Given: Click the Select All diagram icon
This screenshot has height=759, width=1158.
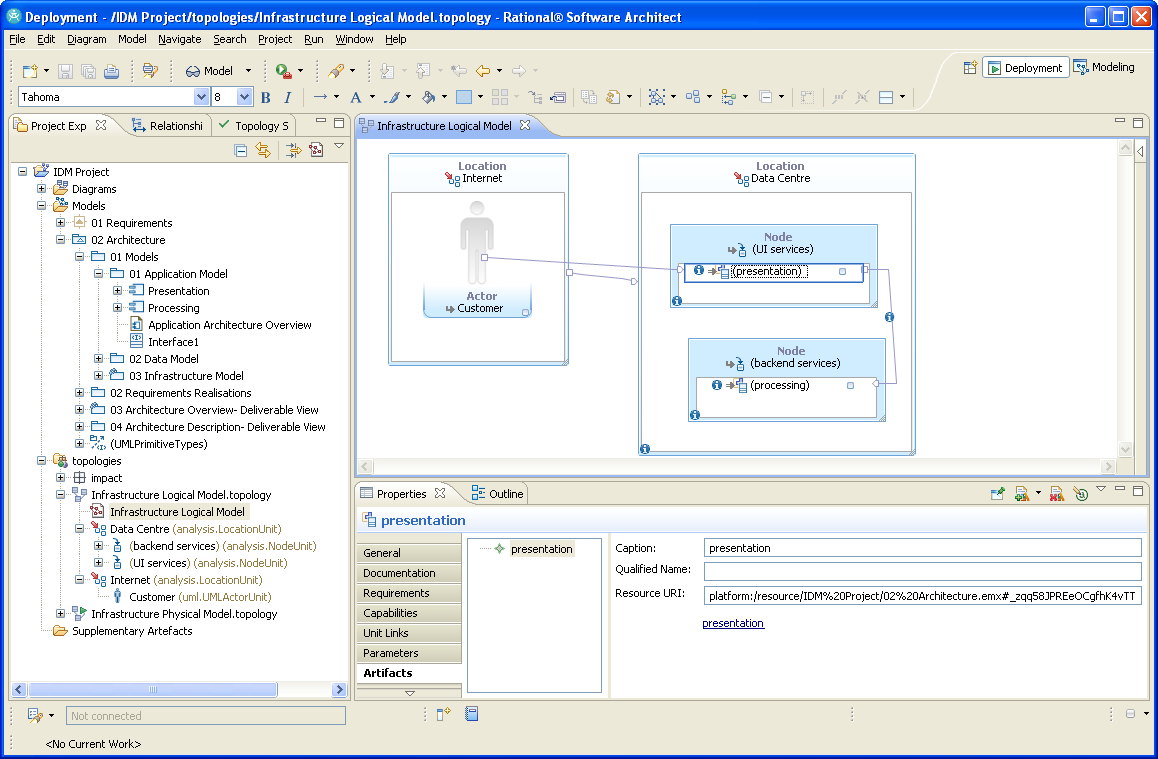Looking at the screenshot, I should tap(657, 97).
